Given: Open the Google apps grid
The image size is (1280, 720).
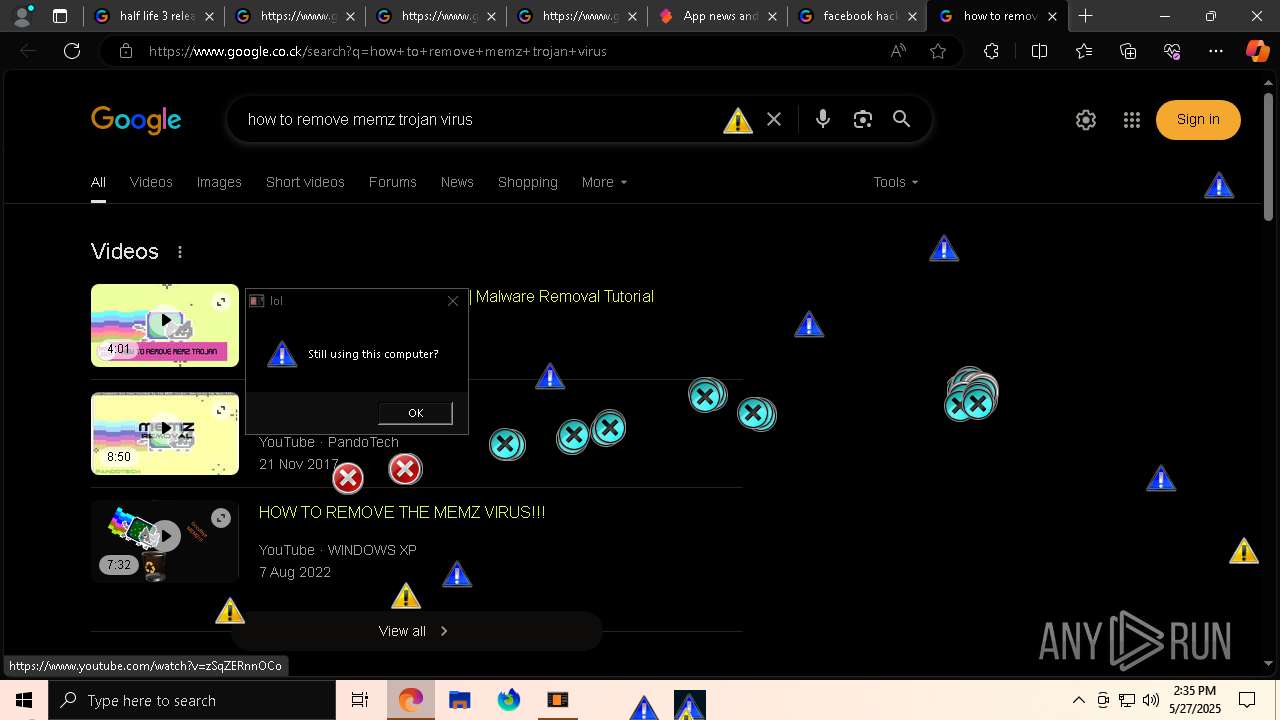Looking at the screenshot, I should (x=1132, y=120).
